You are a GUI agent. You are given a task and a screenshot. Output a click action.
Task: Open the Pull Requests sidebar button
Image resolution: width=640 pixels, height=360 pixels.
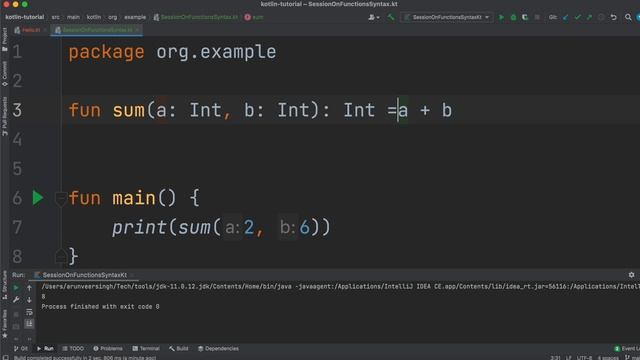pyautogui.click(x=4, y=116)
